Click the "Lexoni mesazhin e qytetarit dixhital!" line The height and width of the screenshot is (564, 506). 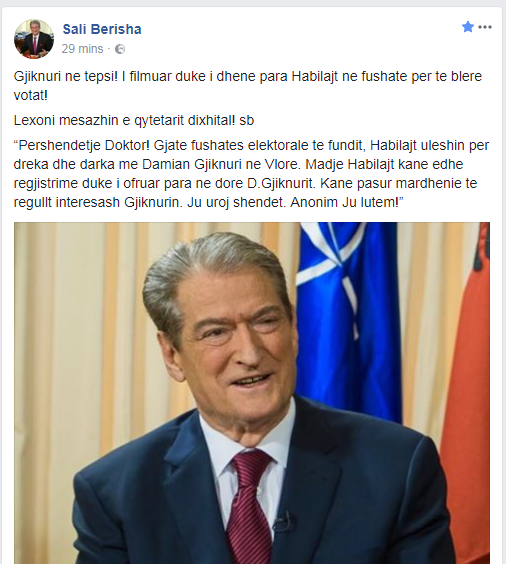pyautogui.click(x=124, y=120)
